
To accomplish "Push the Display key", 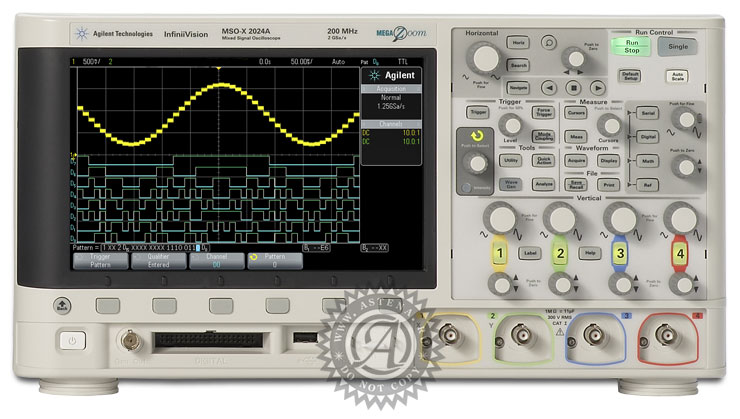I will pos(608,160).
